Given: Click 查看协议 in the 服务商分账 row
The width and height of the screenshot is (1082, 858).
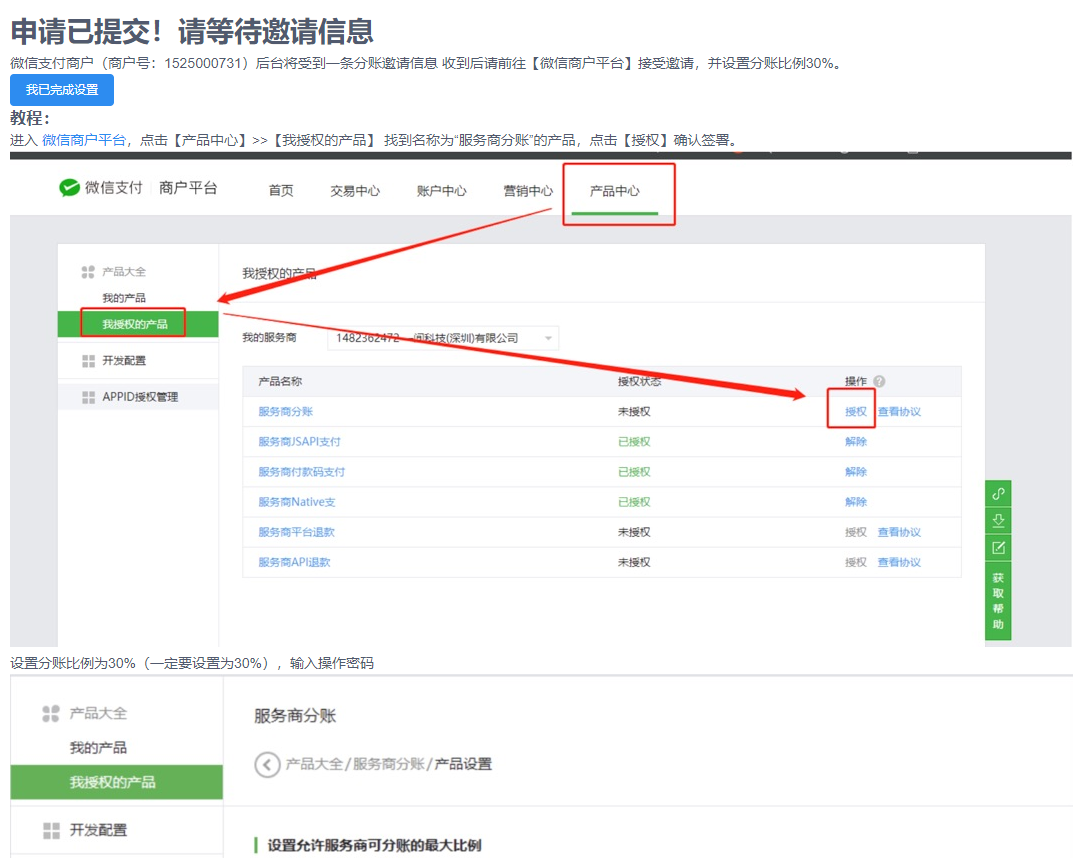Looking at the screenshot, I should coord(899,411).
